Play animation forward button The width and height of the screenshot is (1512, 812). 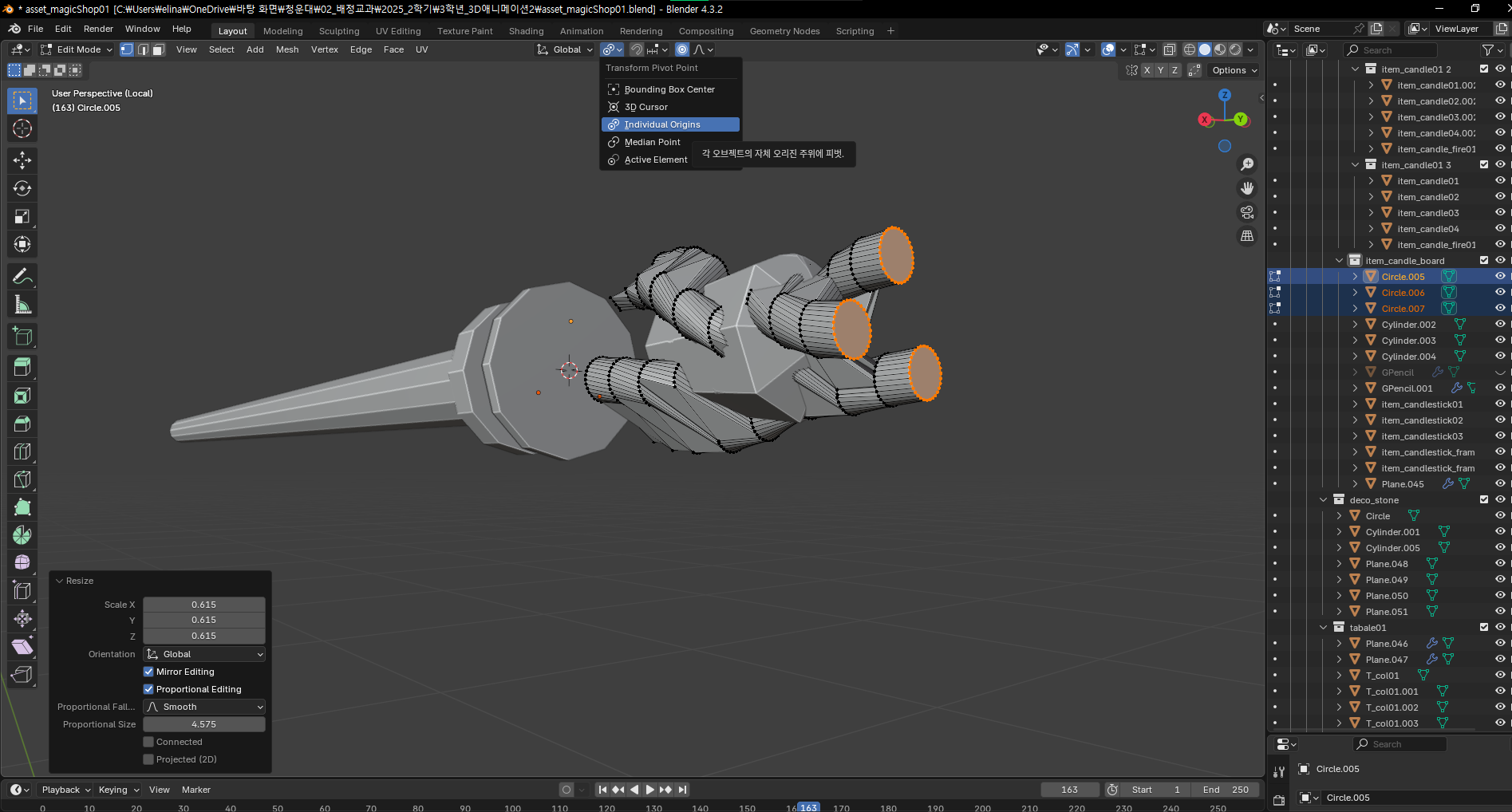pos(650,790)
